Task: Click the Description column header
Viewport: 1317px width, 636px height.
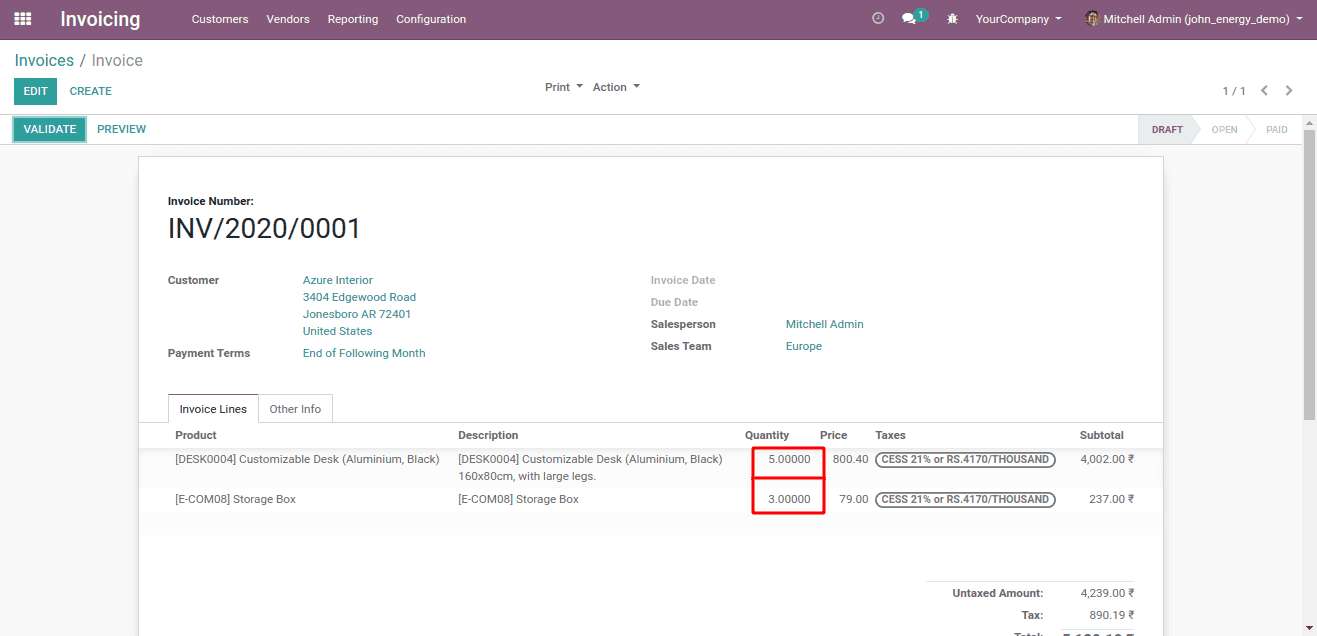Action: (x=488, y=435)
